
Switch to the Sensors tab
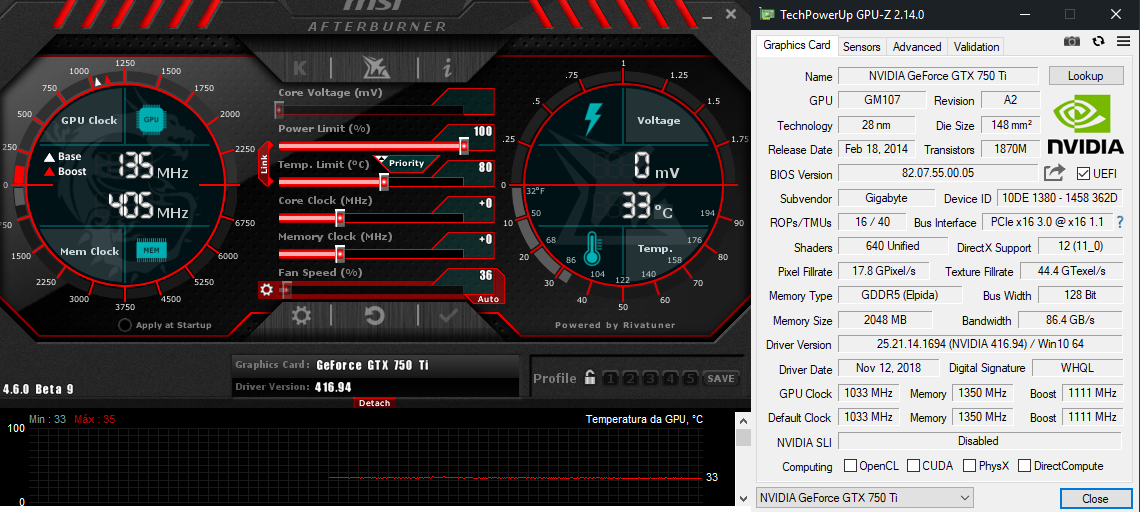click(x=862, y=47)
